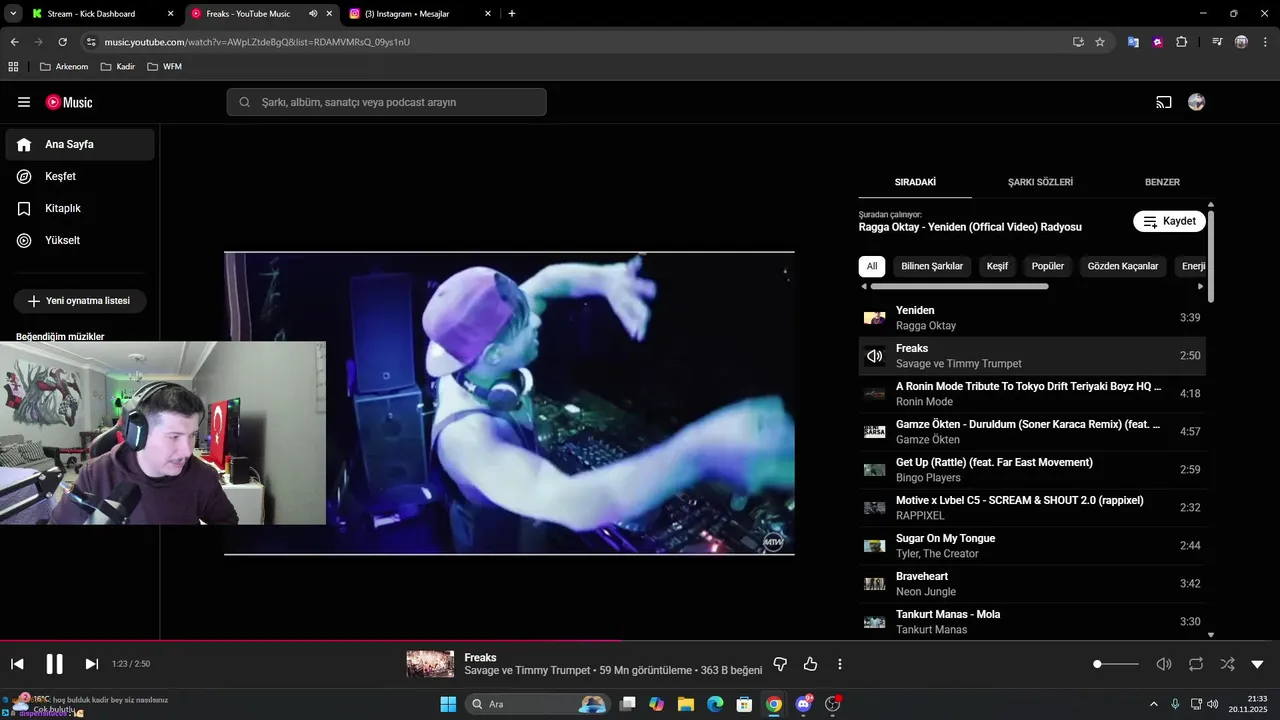The height and width of the screenshot is (720, 1280).
Task: Switch to the BENZER tab
Action: point(1162,182)
